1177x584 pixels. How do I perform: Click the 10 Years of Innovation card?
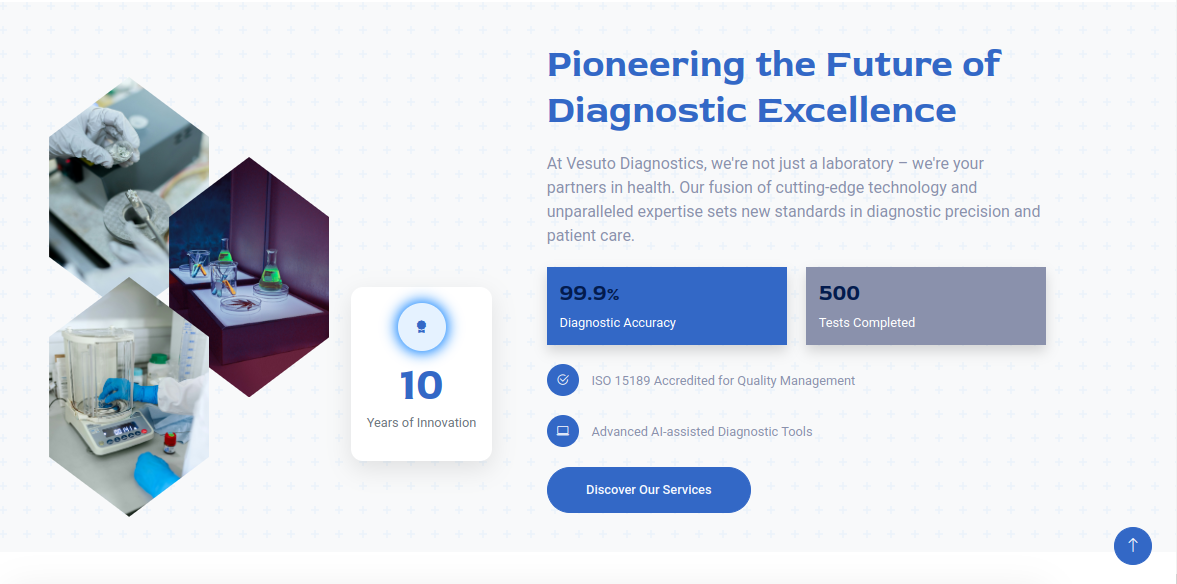(421, 374)
